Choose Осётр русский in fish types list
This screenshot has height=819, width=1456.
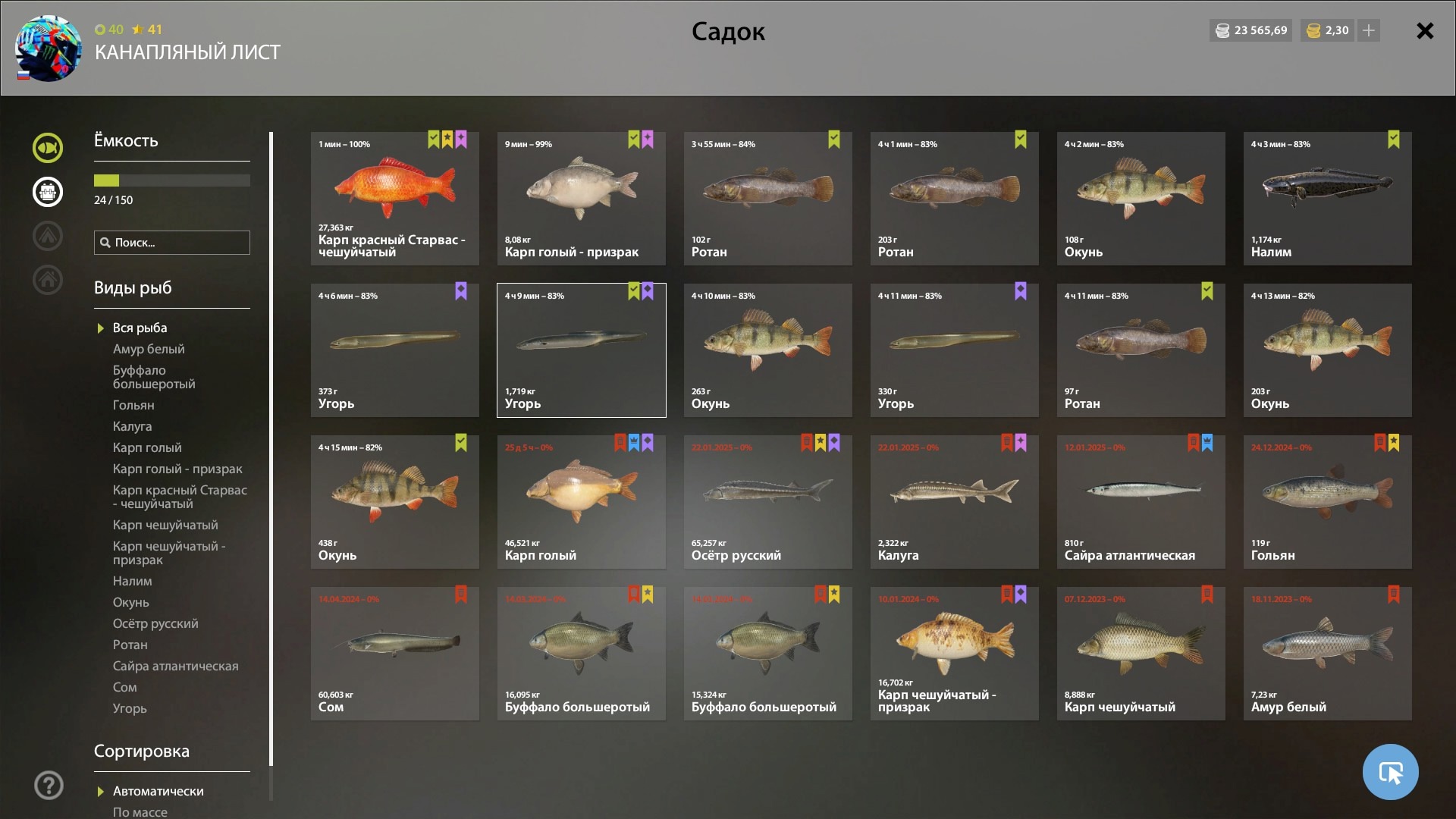click(155, 623)
